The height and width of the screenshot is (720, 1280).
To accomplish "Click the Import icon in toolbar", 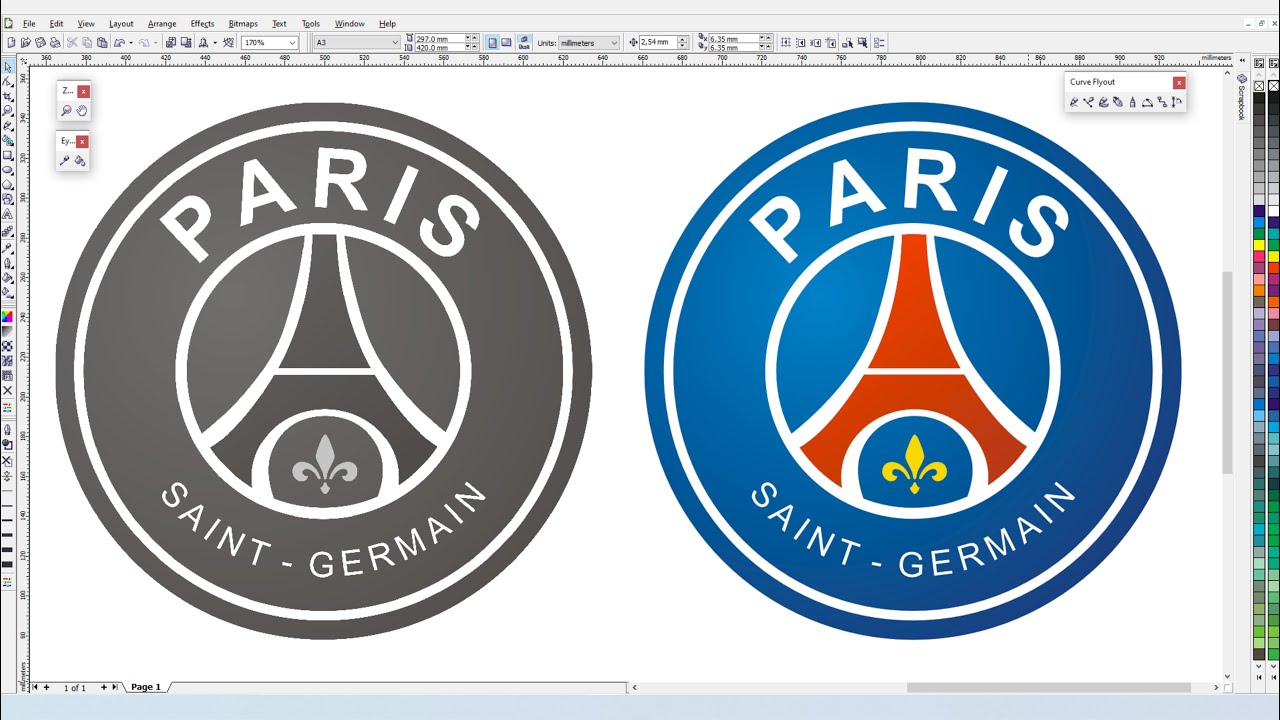I will pyautogui.click(x=170, y=43).
